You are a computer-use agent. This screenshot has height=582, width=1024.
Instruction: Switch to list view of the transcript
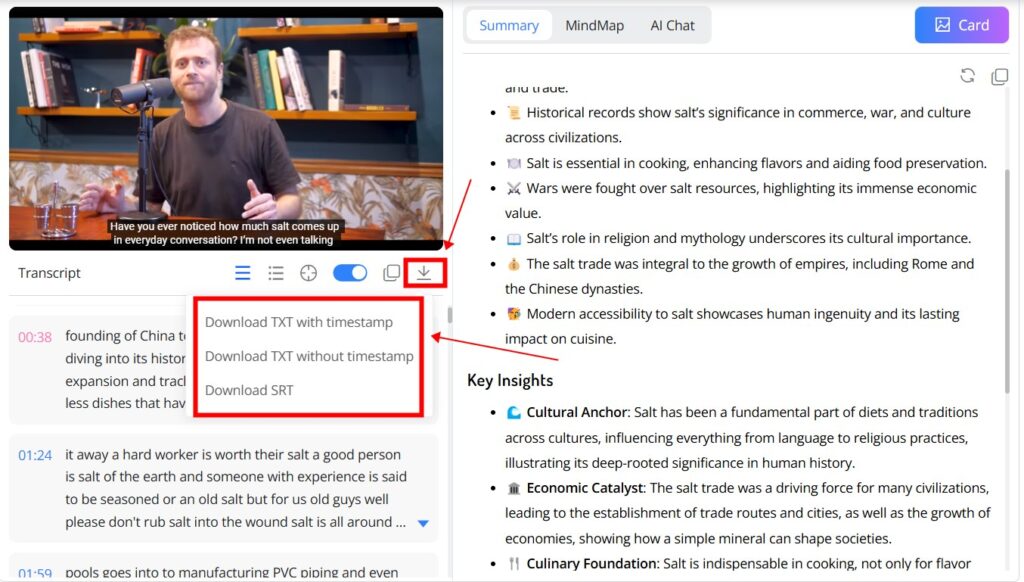[x=276, y=272]
